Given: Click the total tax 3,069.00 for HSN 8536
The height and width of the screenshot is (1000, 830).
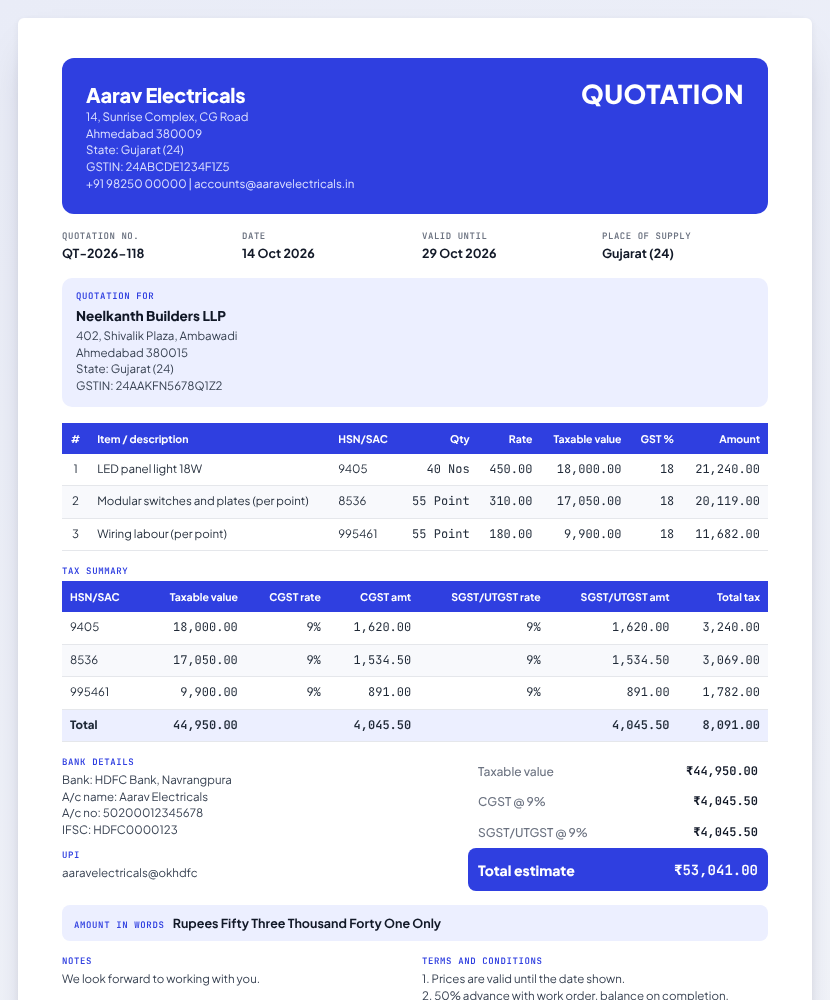Looking at the screenshot, I should pyautogui.click(x=731, y=660).
